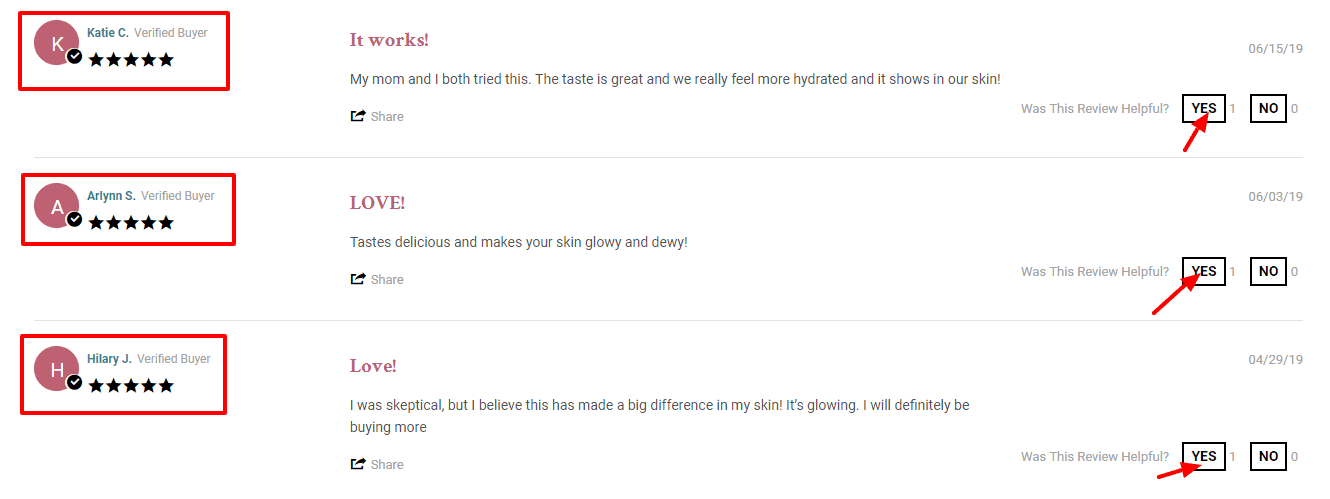Screen dimensions: 1330x499
Task: Mark Katie C.'s review helpful with YES
Action: click(x=1204, y=108)
